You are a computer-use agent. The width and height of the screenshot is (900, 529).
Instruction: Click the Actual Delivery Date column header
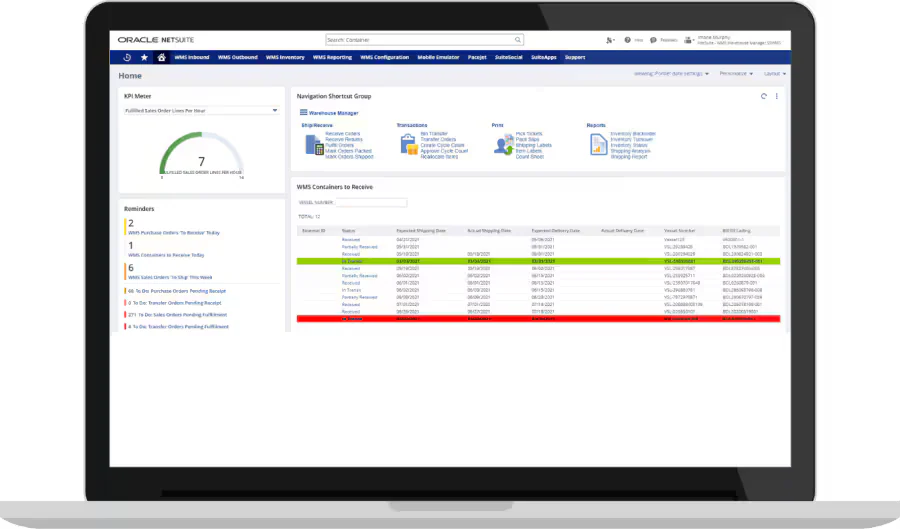point(622,231)
